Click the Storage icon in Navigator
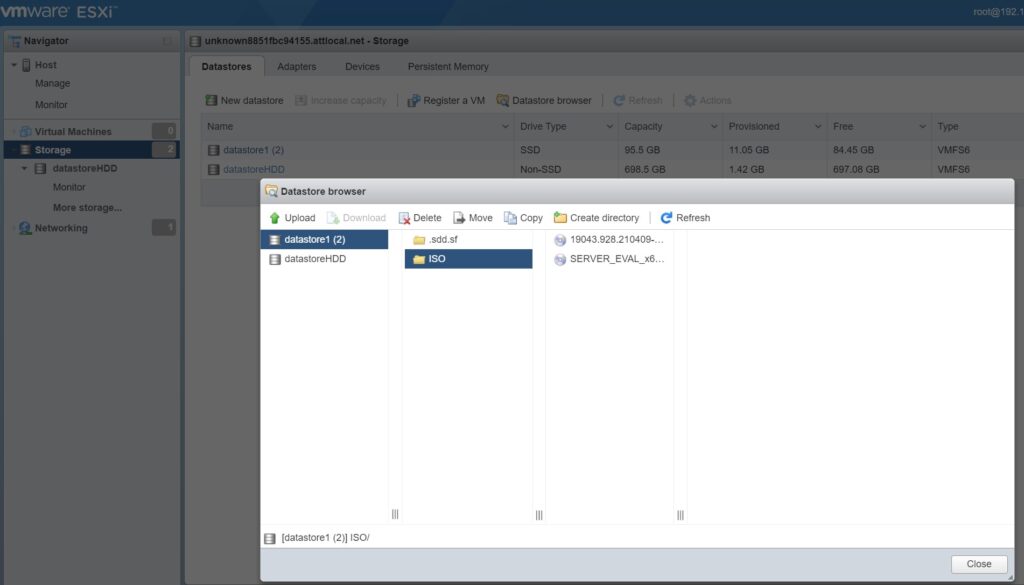Viewport: 1024px width, 585px height. 25,150
